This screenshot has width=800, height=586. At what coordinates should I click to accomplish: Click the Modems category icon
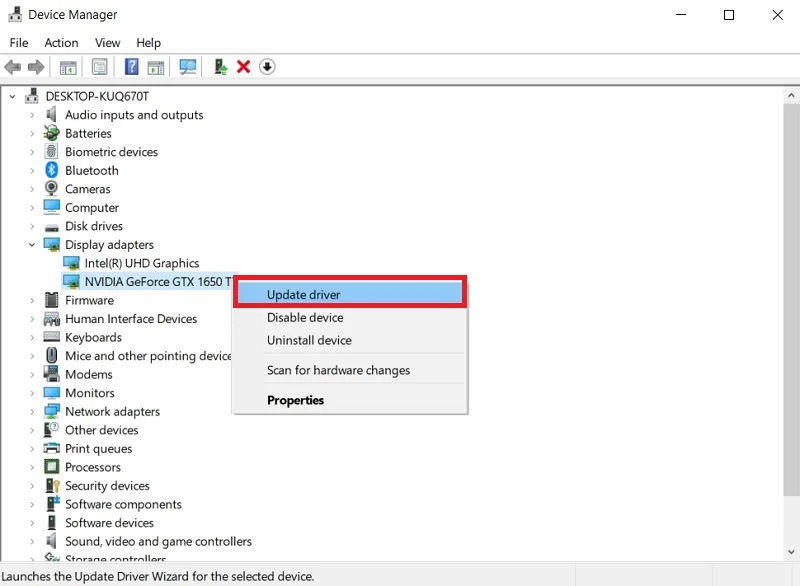coord(52,374)
